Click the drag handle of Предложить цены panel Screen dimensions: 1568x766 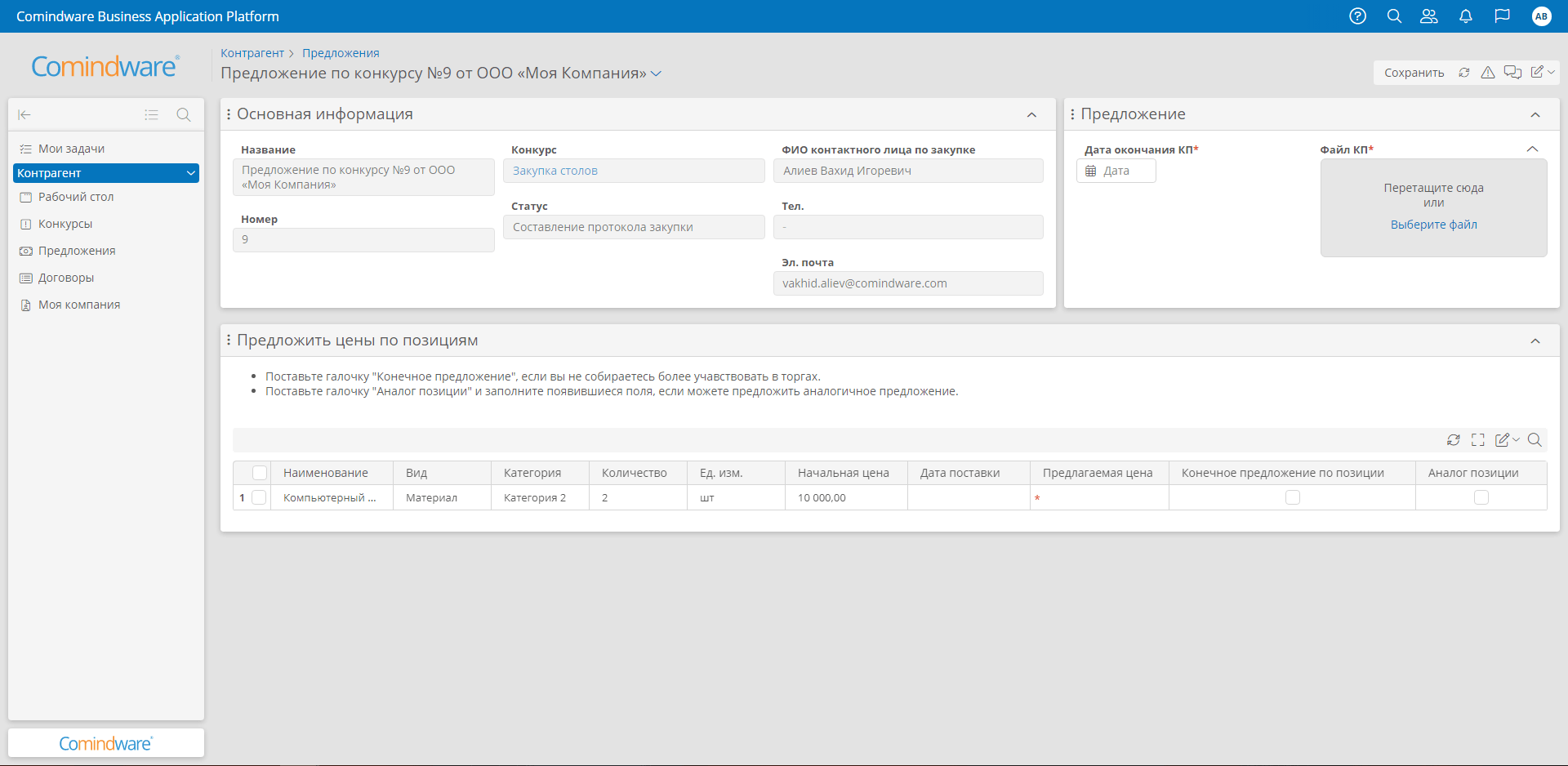229,341
